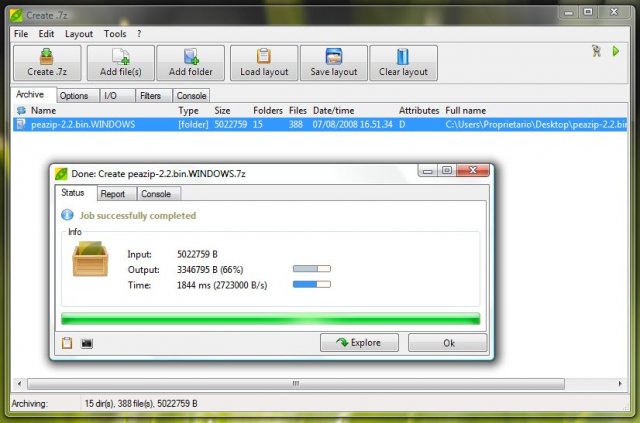Click the Attributes column header
Viewport: 640px width, 423px height.
pyautogui.click(x=419, y=111)
